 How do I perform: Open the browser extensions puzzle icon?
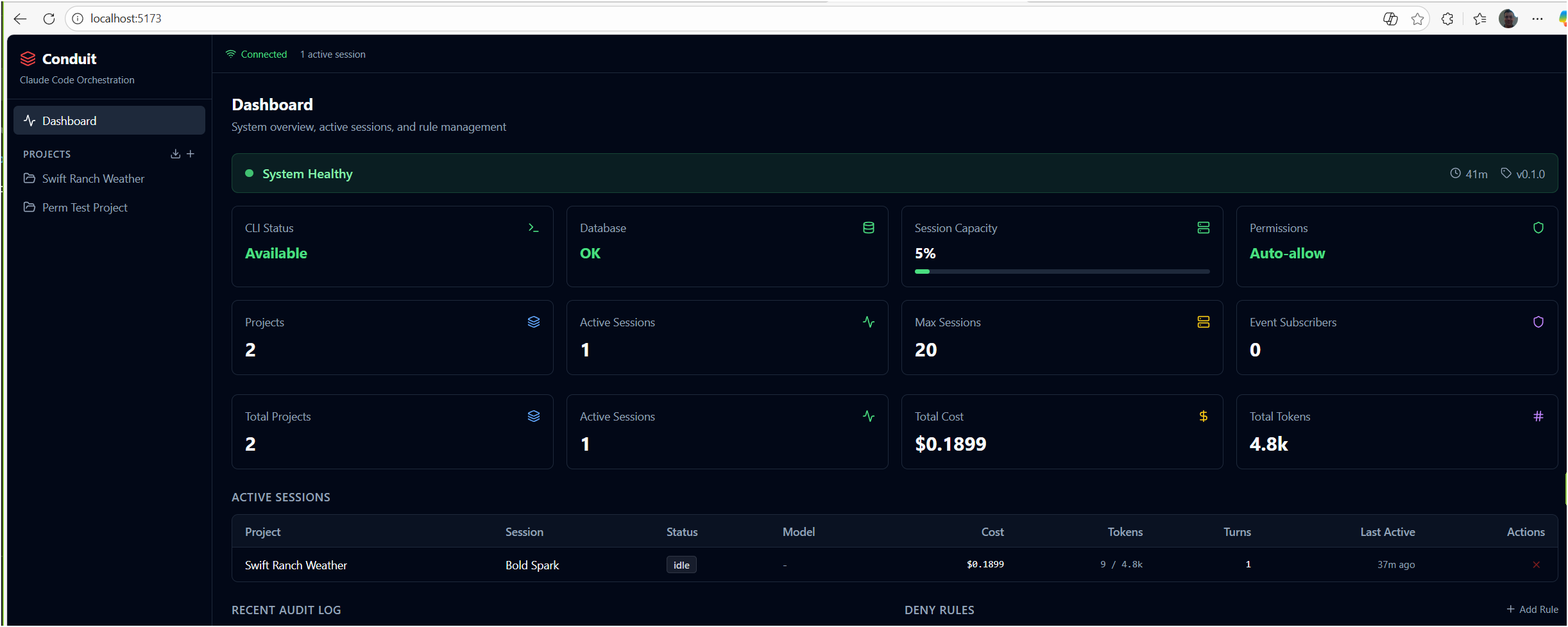1447,19
